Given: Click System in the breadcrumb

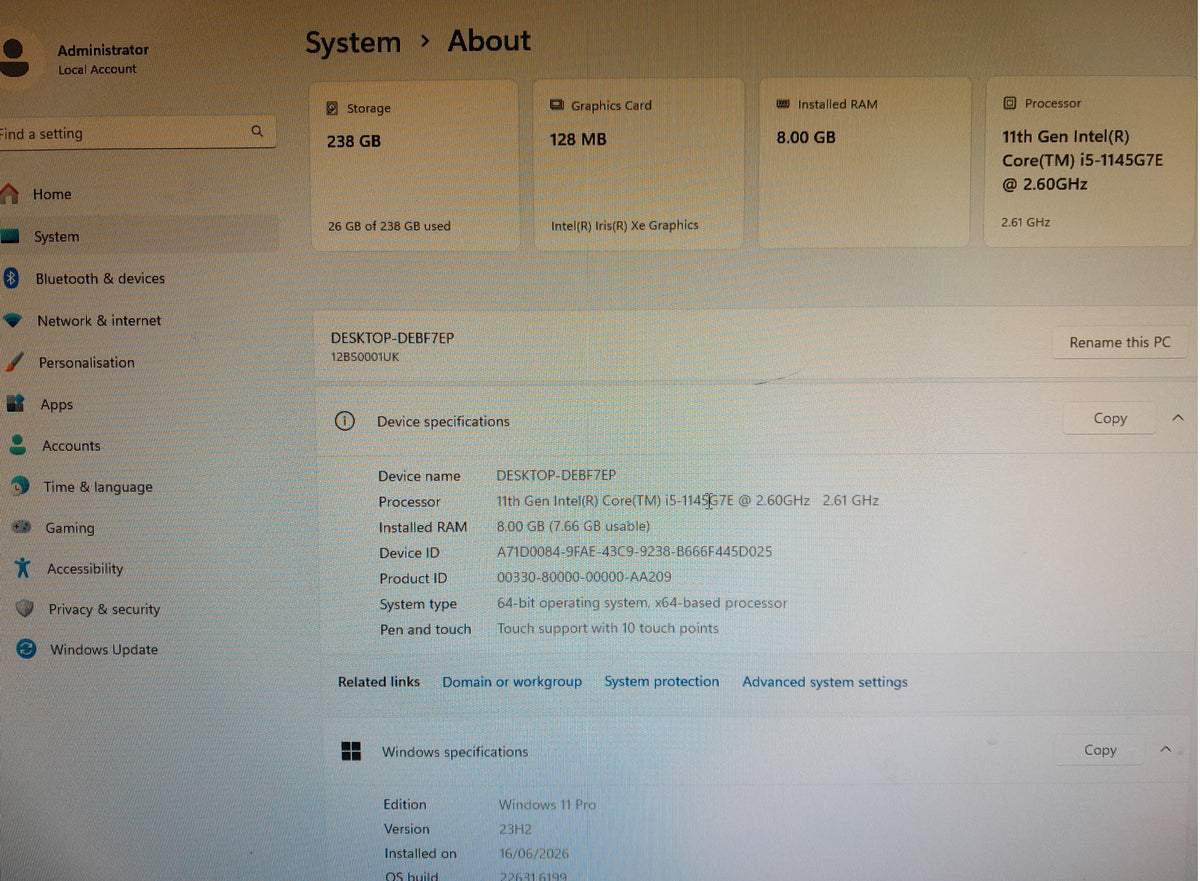Looking at the screenshot, I should pyautogui.click(x=353, y=43).
